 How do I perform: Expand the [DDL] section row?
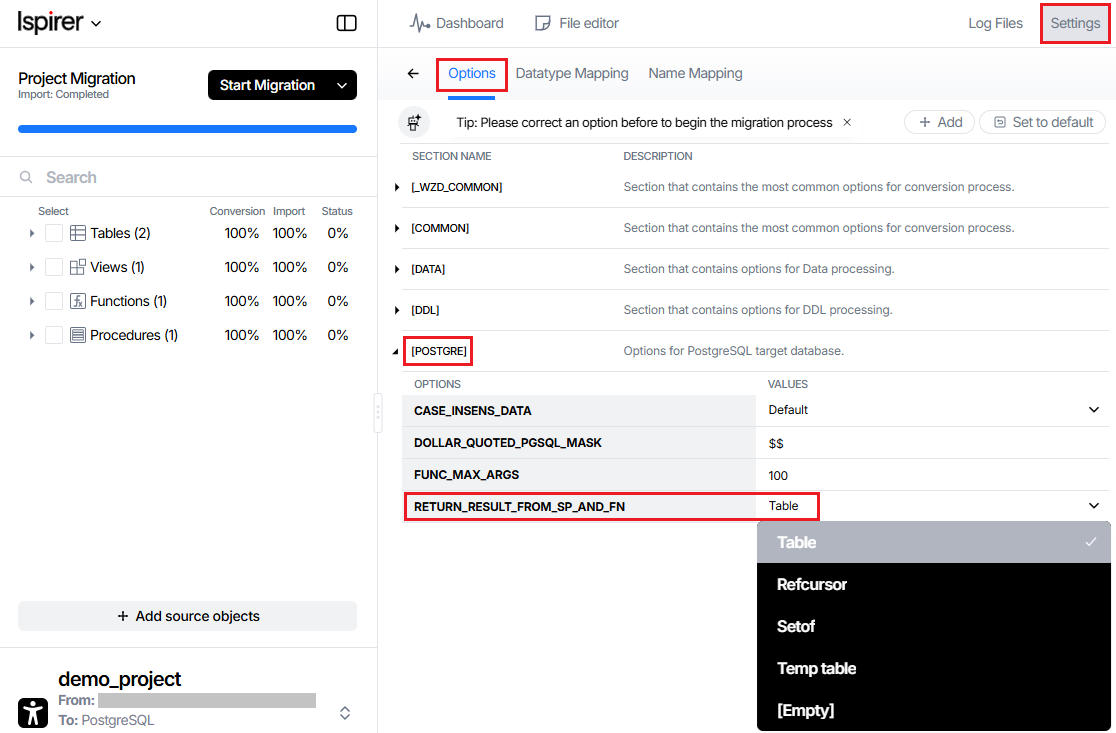point(397,311)
